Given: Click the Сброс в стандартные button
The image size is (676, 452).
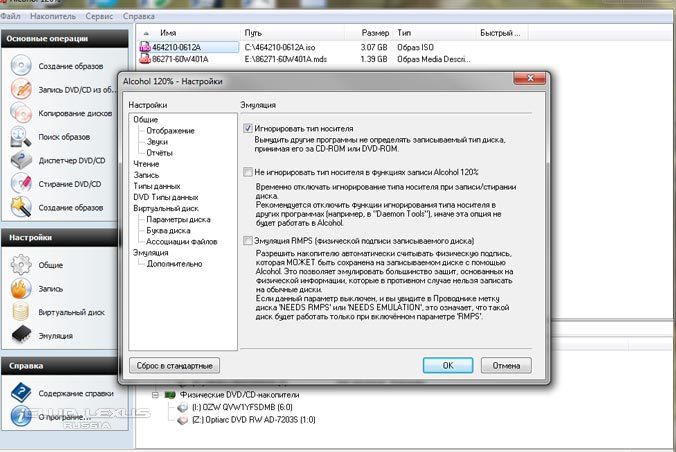Looking at the screenshot, I should (x=173, y=365).
